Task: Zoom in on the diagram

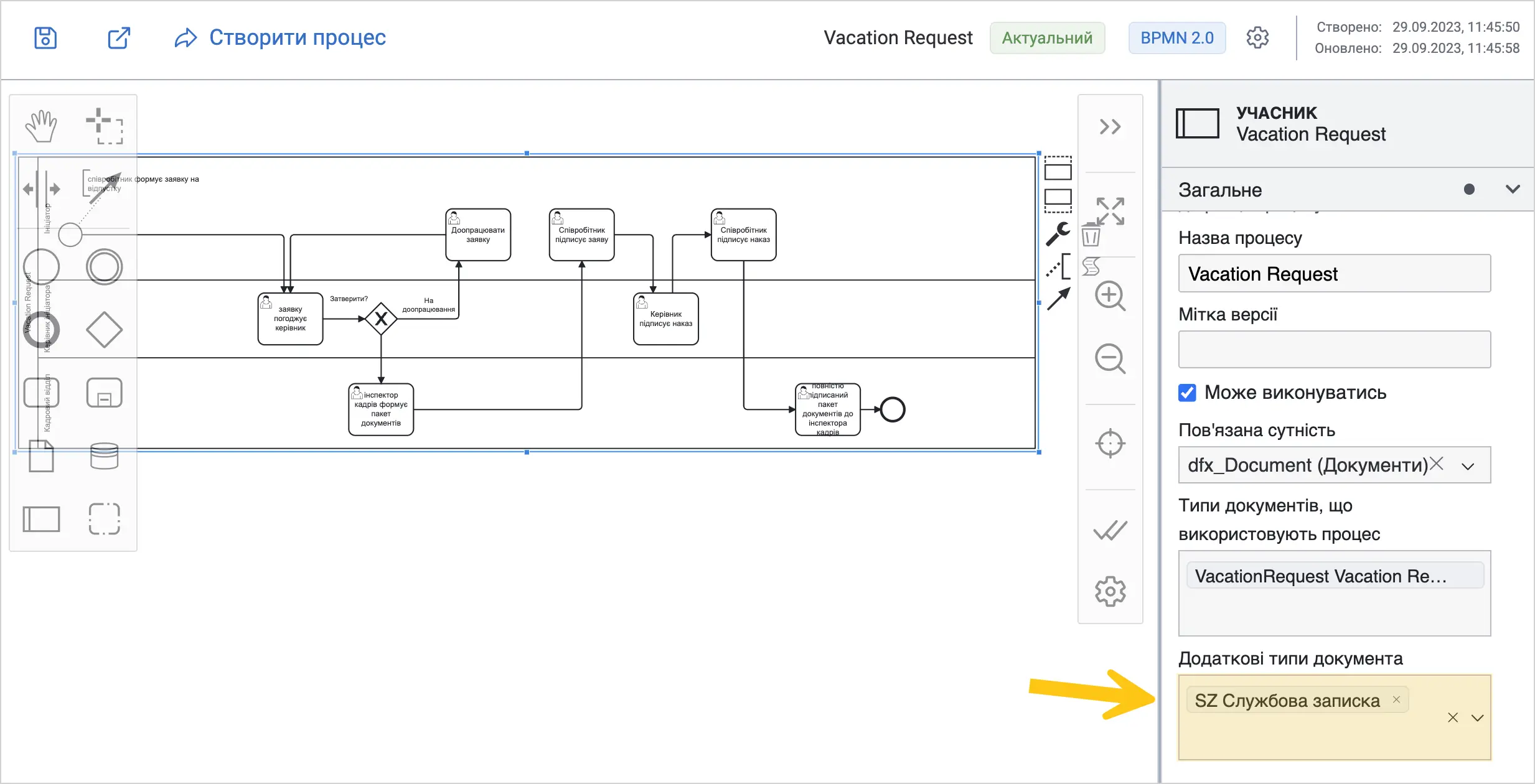Action: (1110, 296)
